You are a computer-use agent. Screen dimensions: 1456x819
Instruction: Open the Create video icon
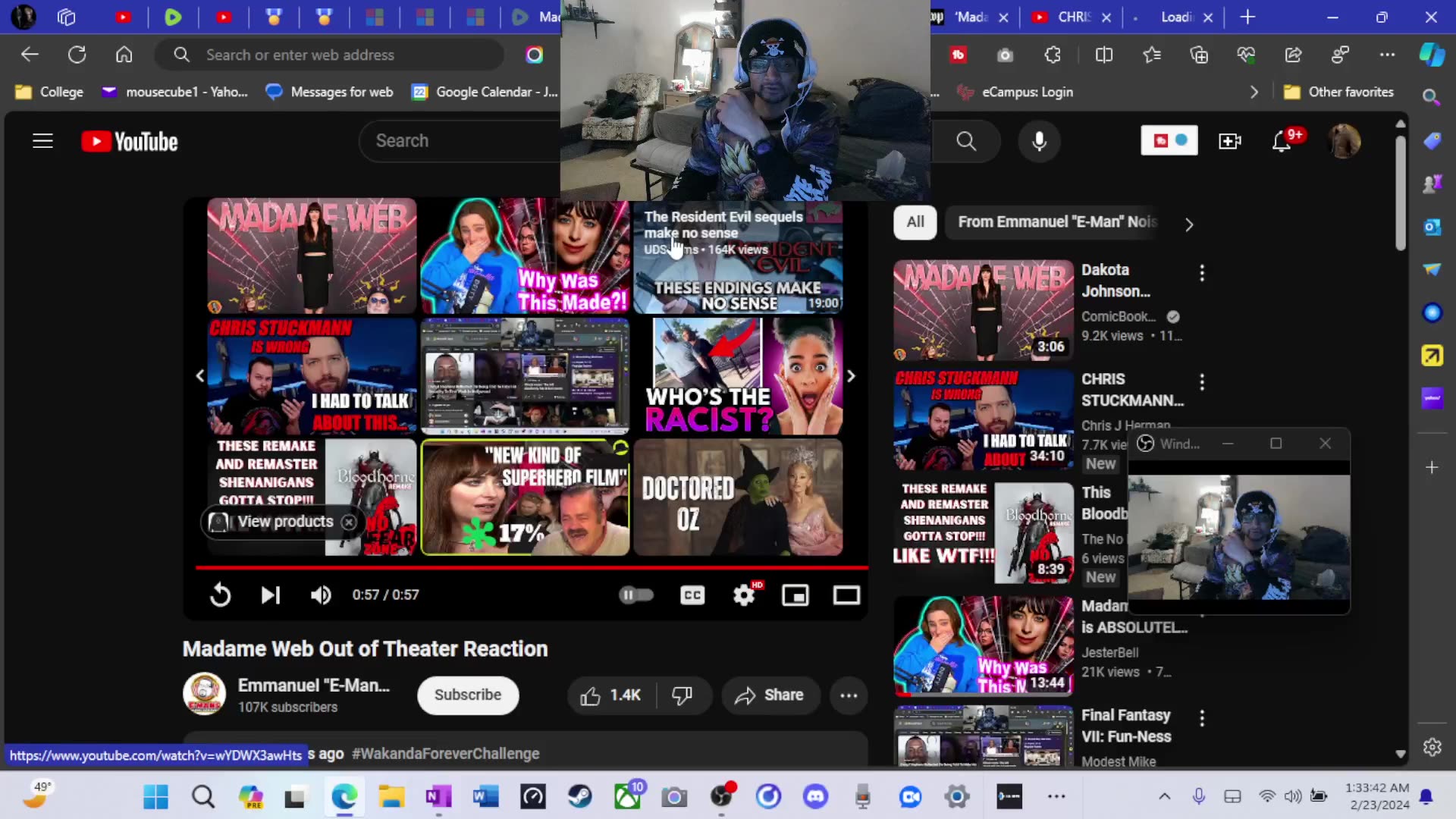(x=1229, y=141)
